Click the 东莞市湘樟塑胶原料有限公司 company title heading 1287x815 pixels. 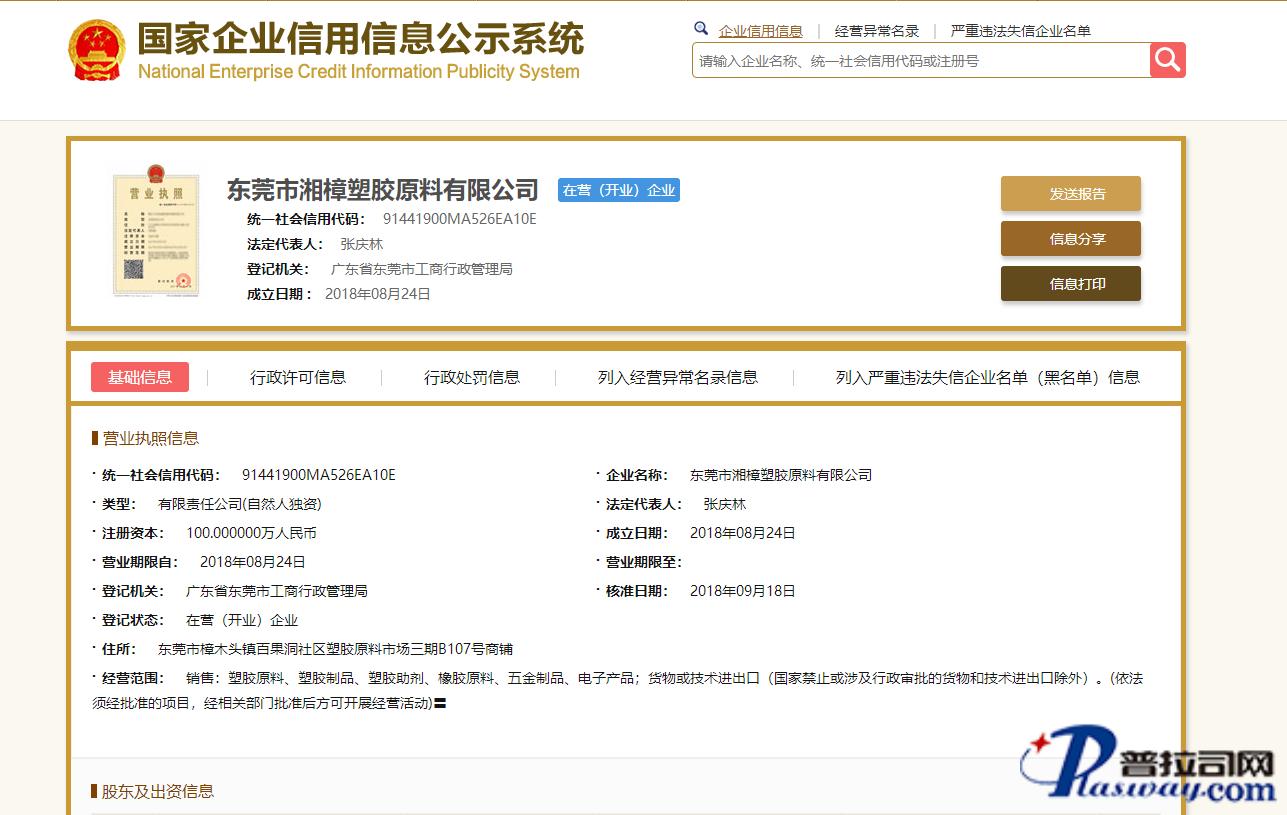click(382, 190)
